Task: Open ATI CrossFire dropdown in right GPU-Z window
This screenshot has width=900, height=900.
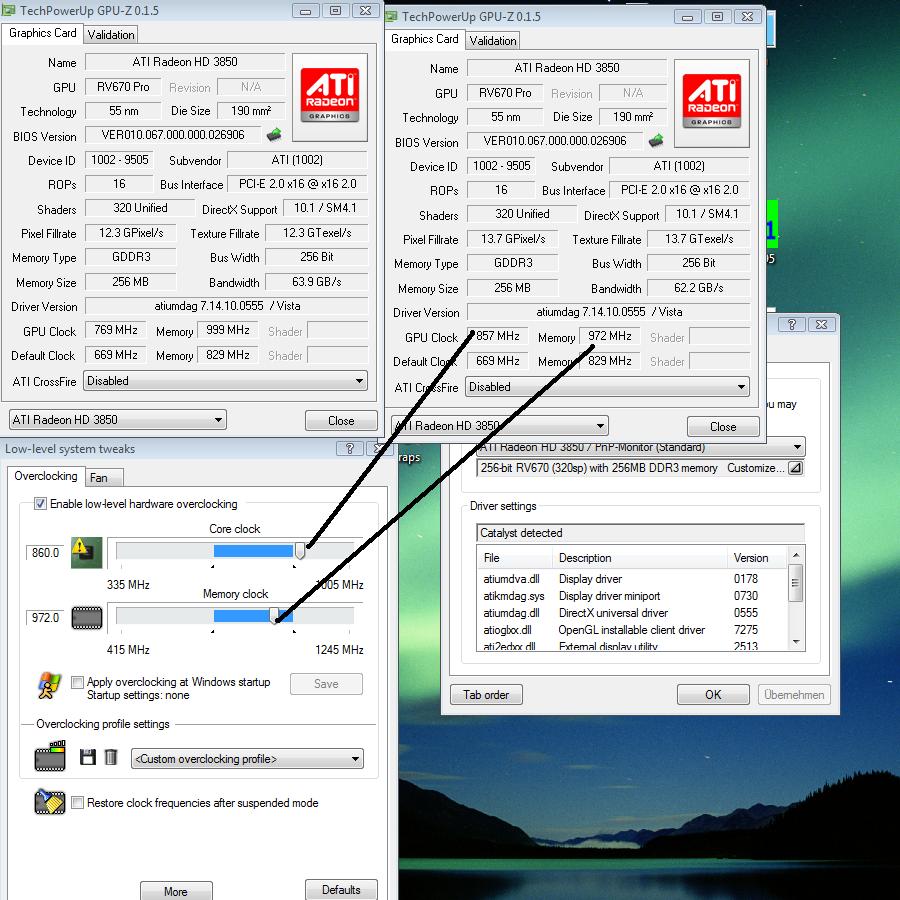Action: (607, 387)
